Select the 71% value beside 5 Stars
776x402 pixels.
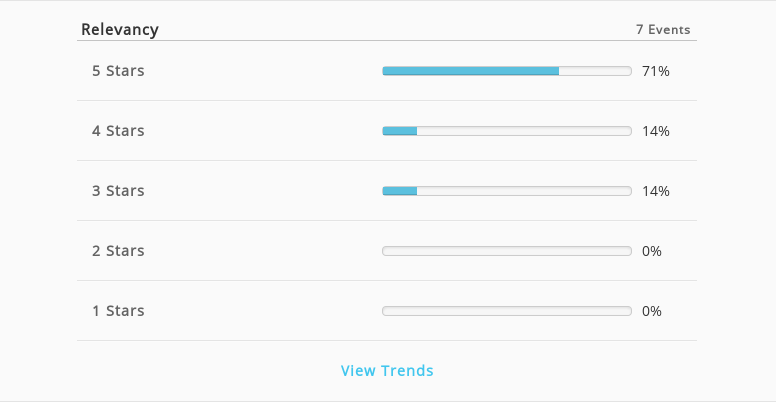(x=656, y=71)
